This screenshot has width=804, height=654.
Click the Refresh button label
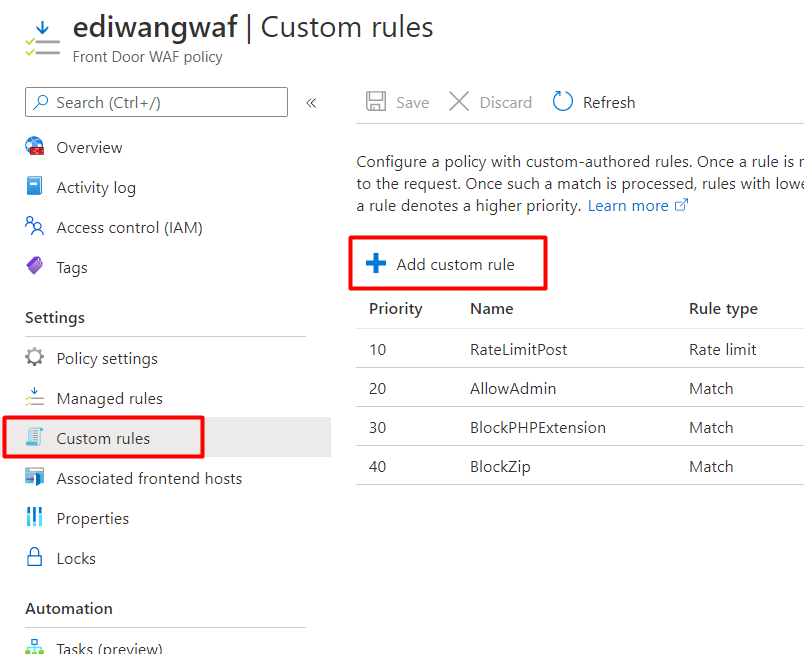(x=609, y=103)
